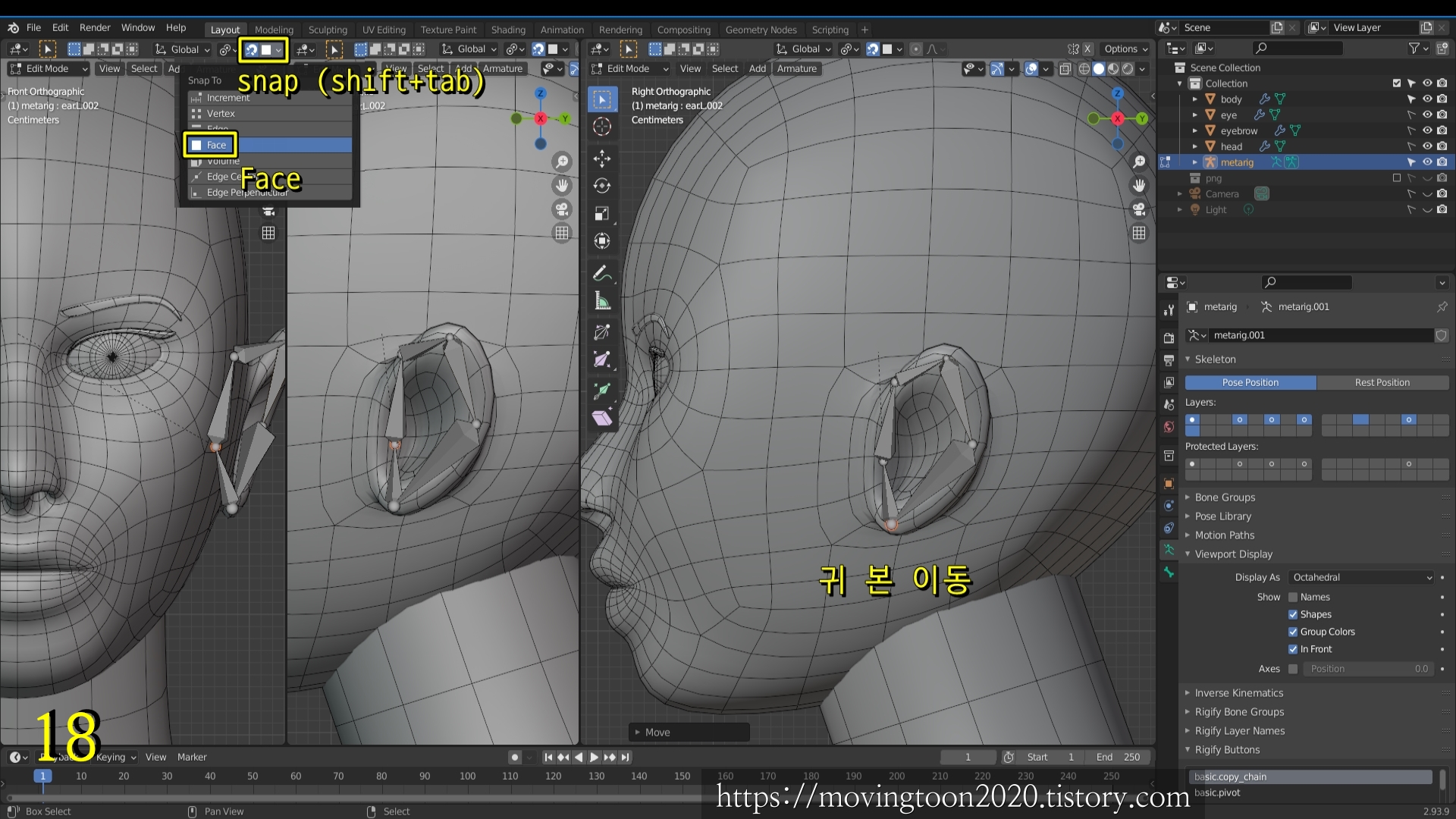Screen dimensions: 1456x819
Task: Open Global orientation dropdown in right viewport
Action: tap(803, 49)
